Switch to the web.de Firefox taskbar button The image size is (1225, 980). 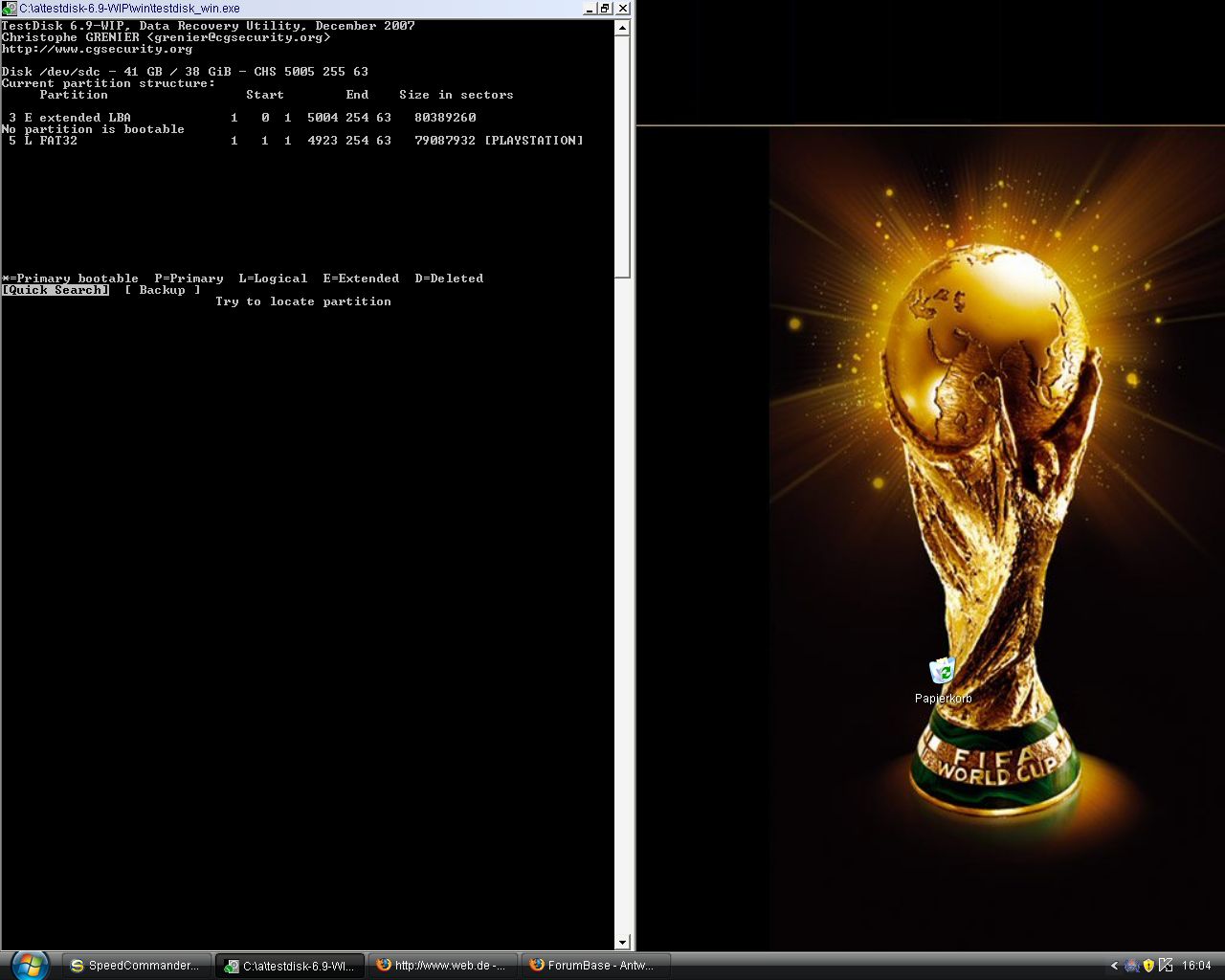(x=442, y=966)
